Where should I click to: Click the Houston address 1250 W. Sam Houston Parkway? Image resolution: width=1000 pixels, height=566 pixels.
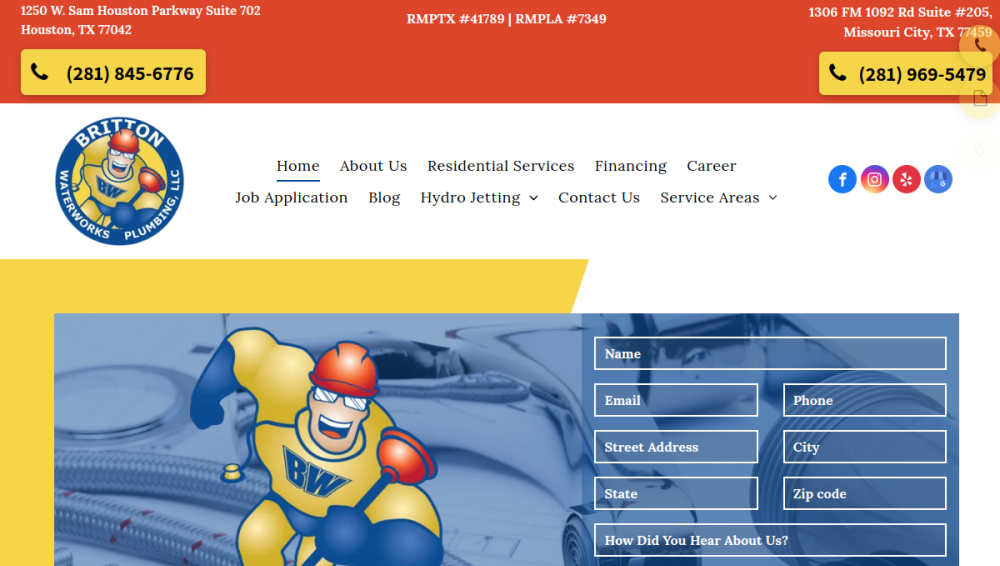[x=140, y=20]
